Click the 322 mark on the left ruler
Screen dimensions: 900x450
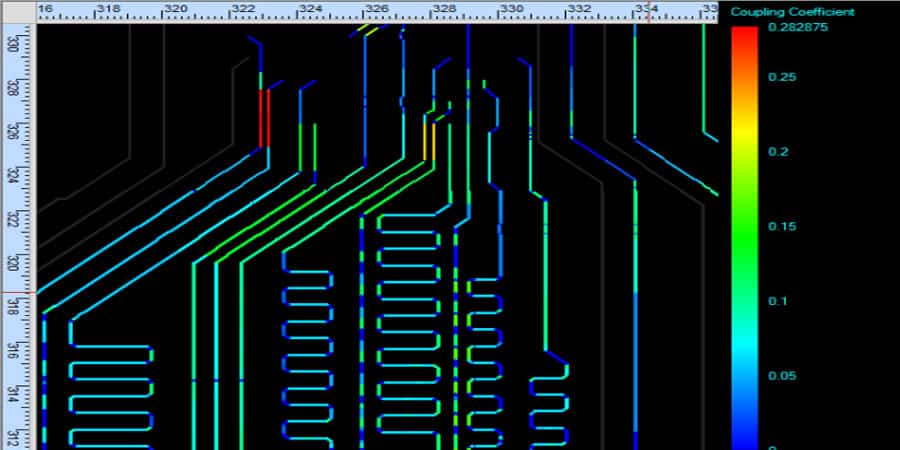tap(13, 219)
